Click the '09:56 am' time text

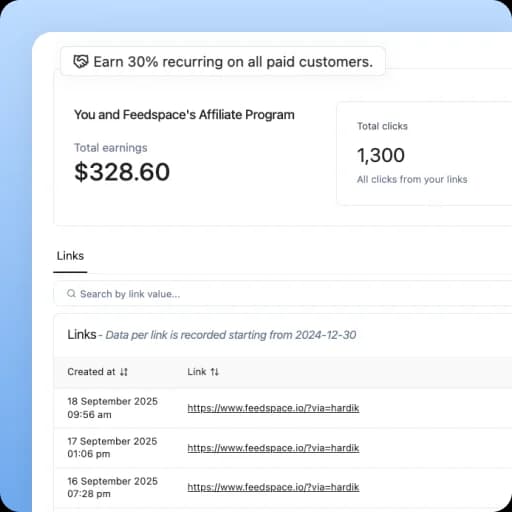pos(89,415)
